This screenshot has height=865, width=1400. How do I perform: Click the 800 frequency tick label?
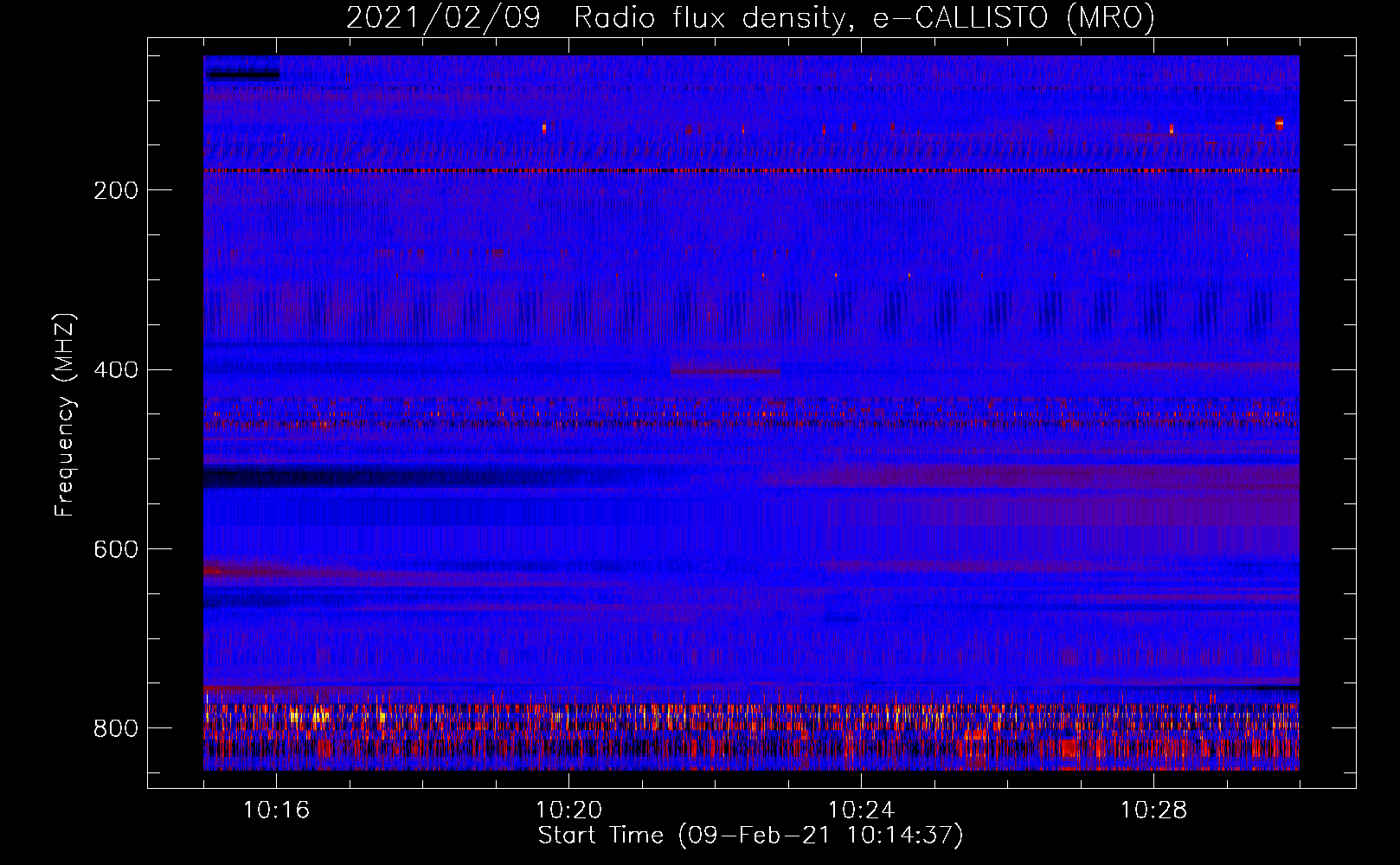pos(116,729)
